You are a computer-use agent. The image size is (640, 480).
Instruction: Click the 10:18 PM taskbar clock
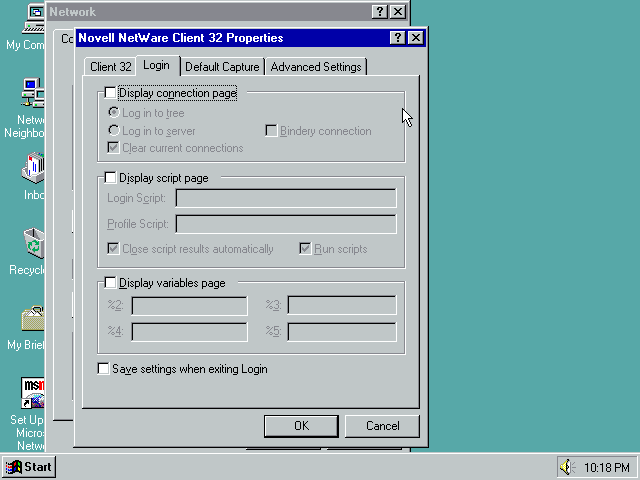pyautogui.click(x=607, y=467)
